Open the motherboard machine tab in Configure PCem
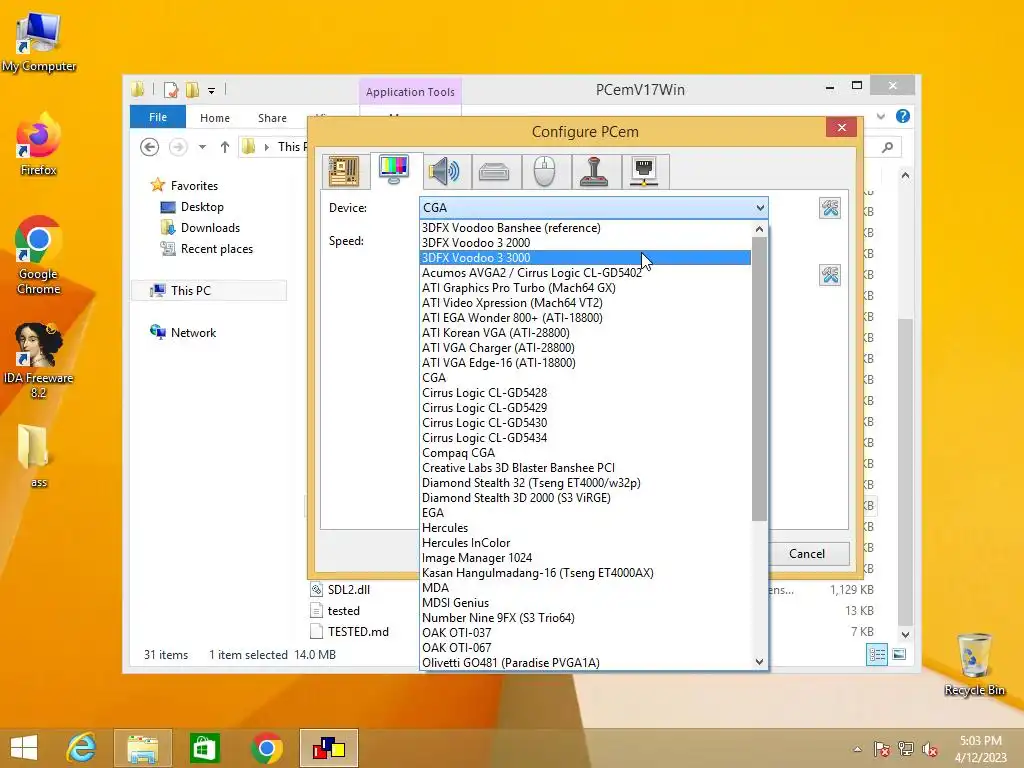Image resolution: width=1024 pixels, height=768 pixels. coord(344,172)
